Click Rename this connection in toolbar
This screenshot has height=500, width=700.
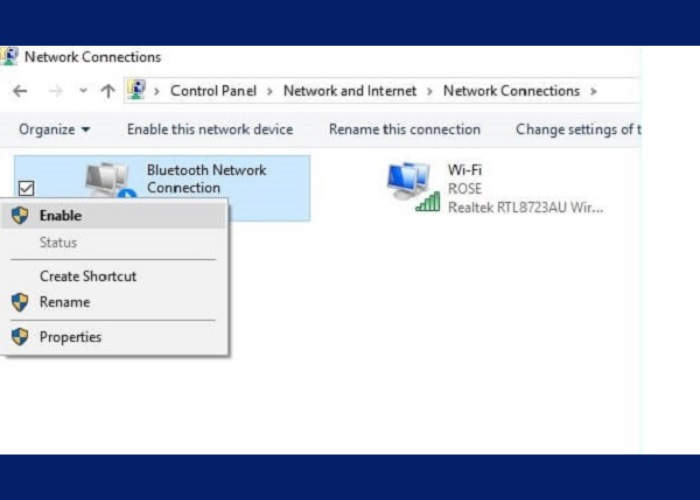pos(404,129)
